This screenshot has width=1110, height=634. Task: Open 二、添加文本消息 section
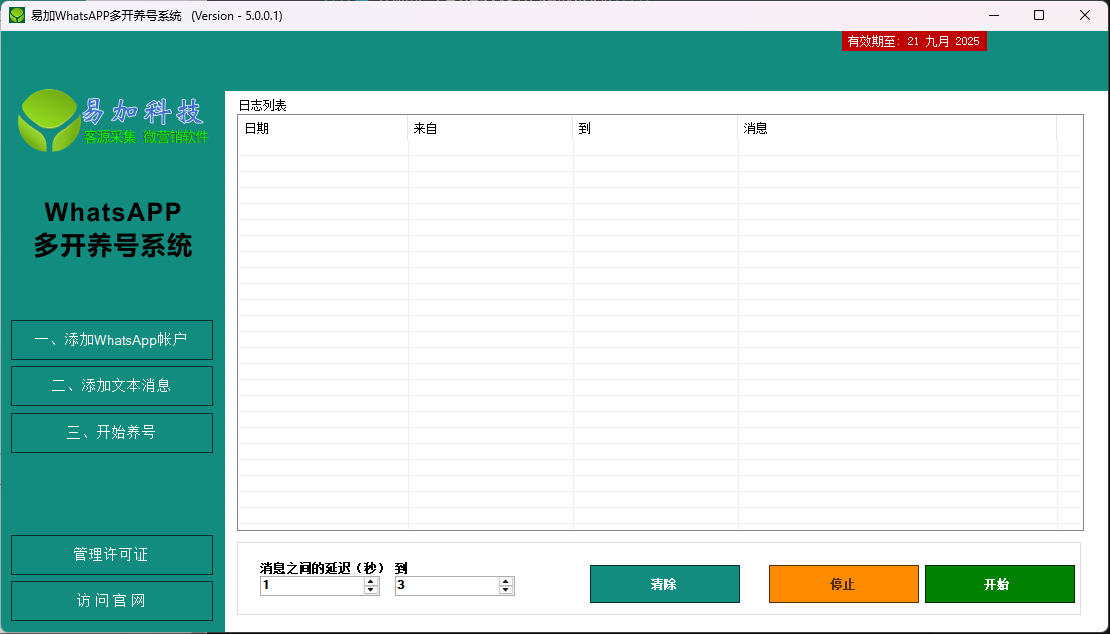pos(112,386)
